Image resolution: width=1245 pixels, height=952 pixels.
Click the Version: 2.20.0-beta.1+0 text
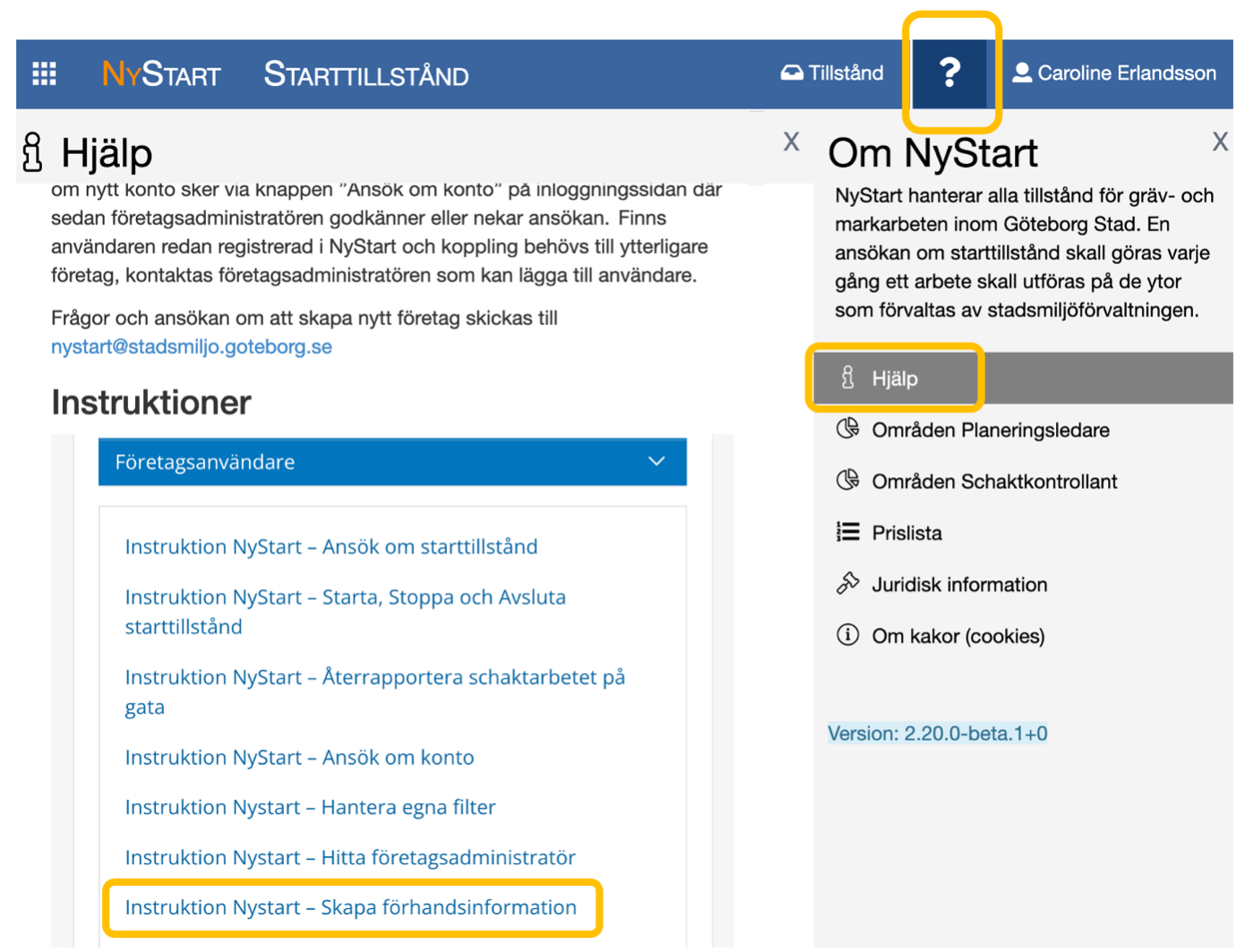point(937,733)
